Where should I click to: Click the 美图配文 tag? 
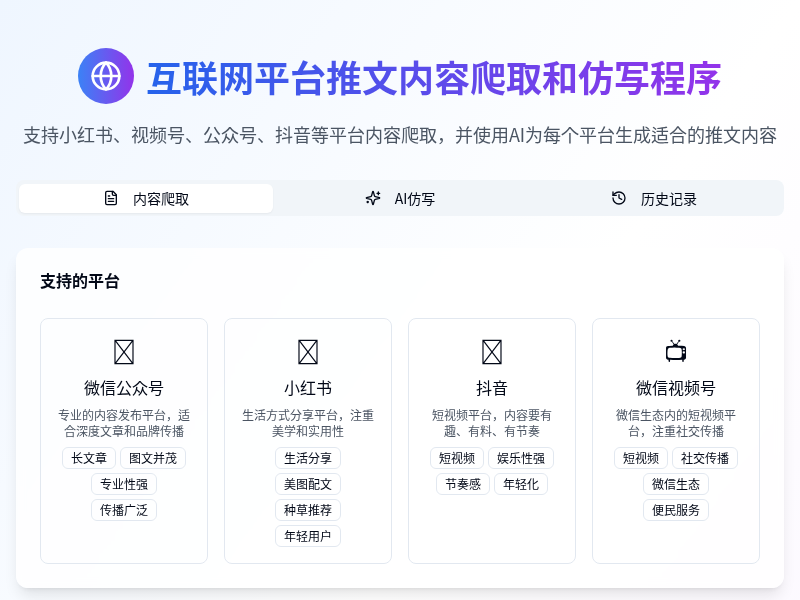[308, 484]
